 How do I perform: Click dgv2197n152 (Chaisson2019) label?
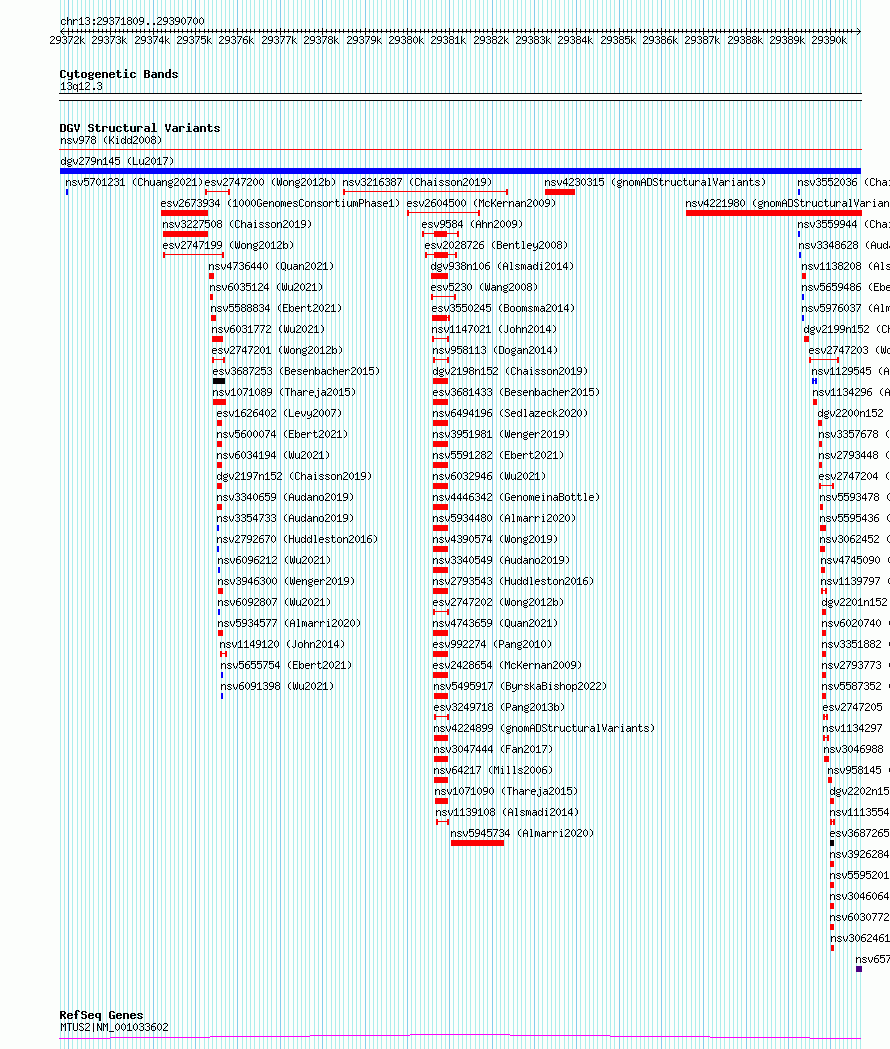click(x=294, y=476)
